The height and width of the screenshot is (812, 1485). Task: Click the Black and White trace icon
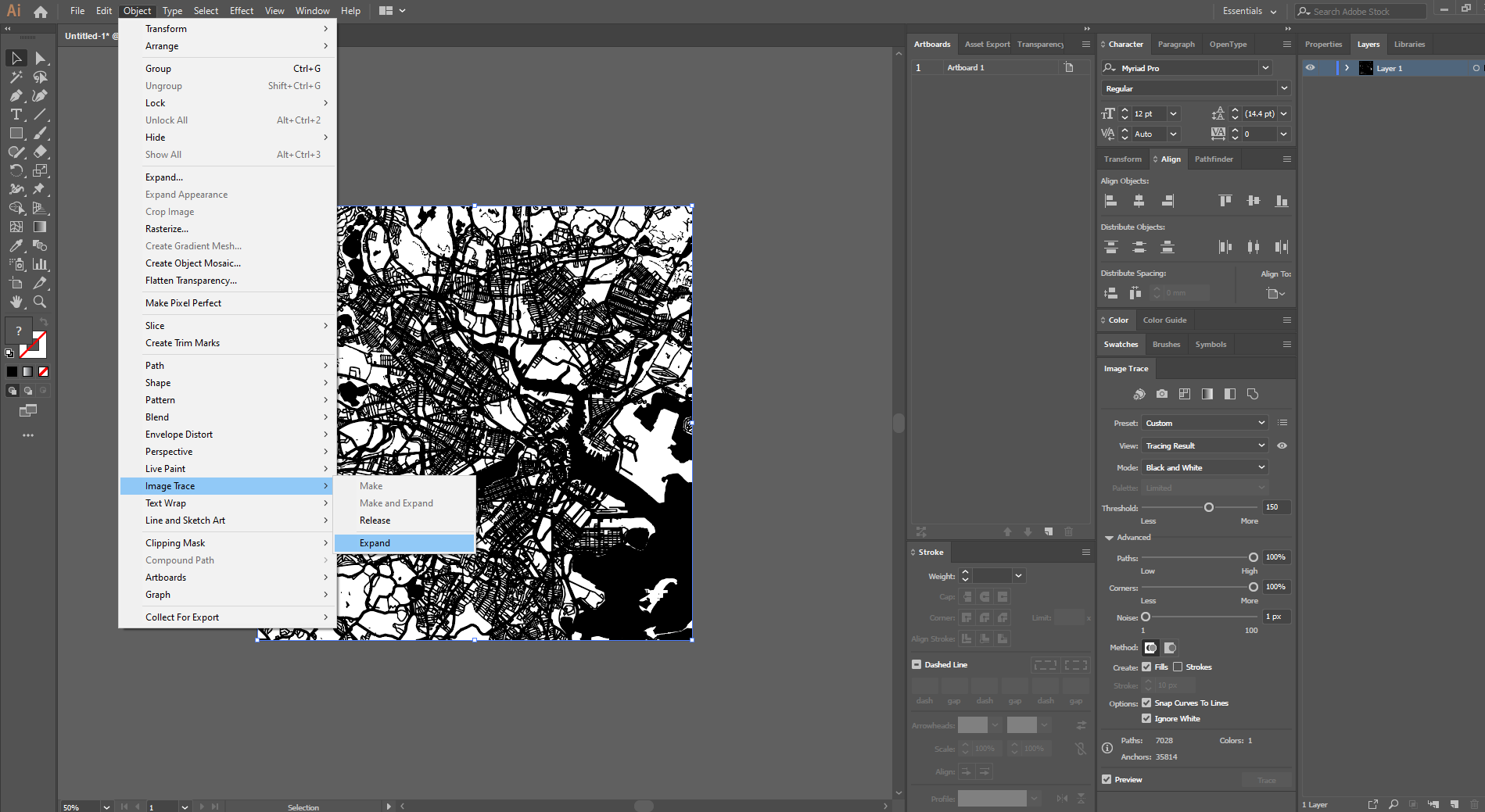tap(1230, 394)
